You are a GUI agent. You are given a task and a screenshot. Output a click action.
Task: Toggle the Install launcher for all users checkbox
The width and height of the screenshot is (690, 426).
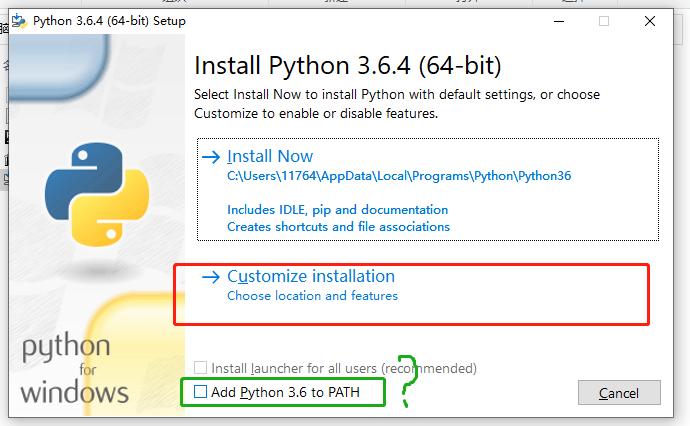200,367
